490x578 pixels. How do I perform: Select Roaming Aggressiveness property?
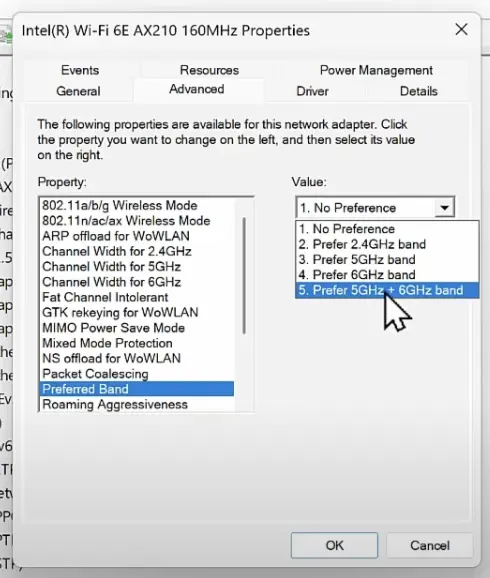click(x=136, y=404)
